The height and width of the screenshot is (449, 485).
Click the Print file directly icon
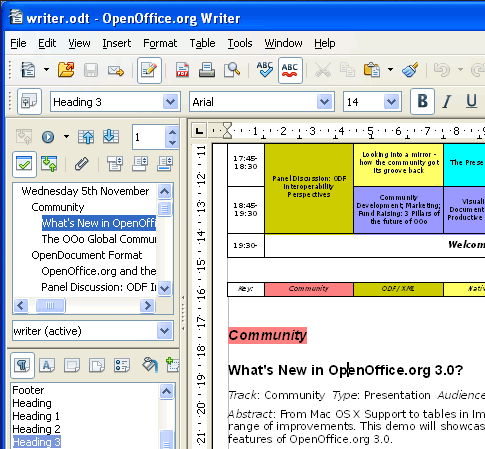click(207, 70)
